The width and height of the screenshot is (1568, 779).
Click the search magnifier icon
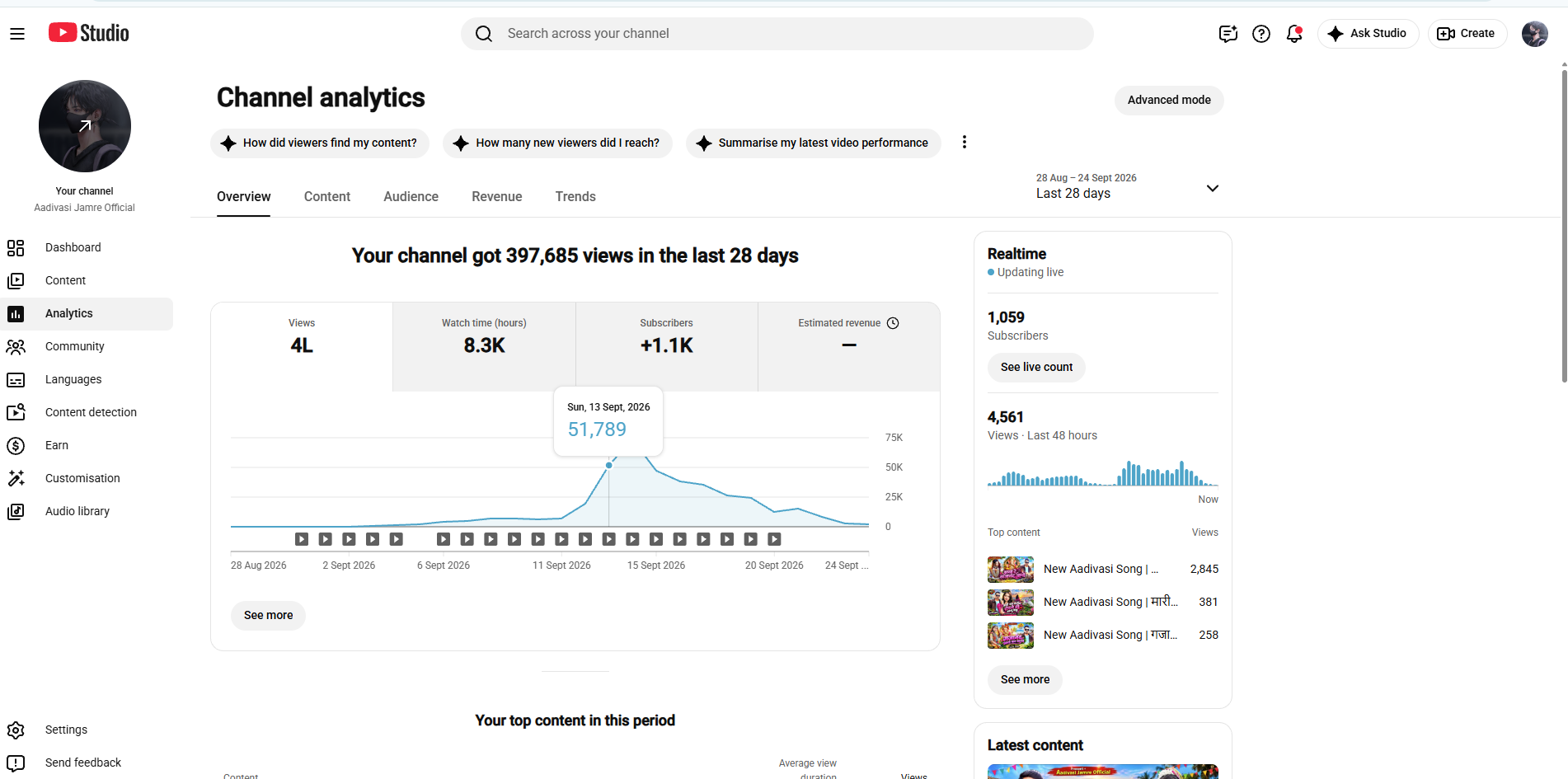484,34
